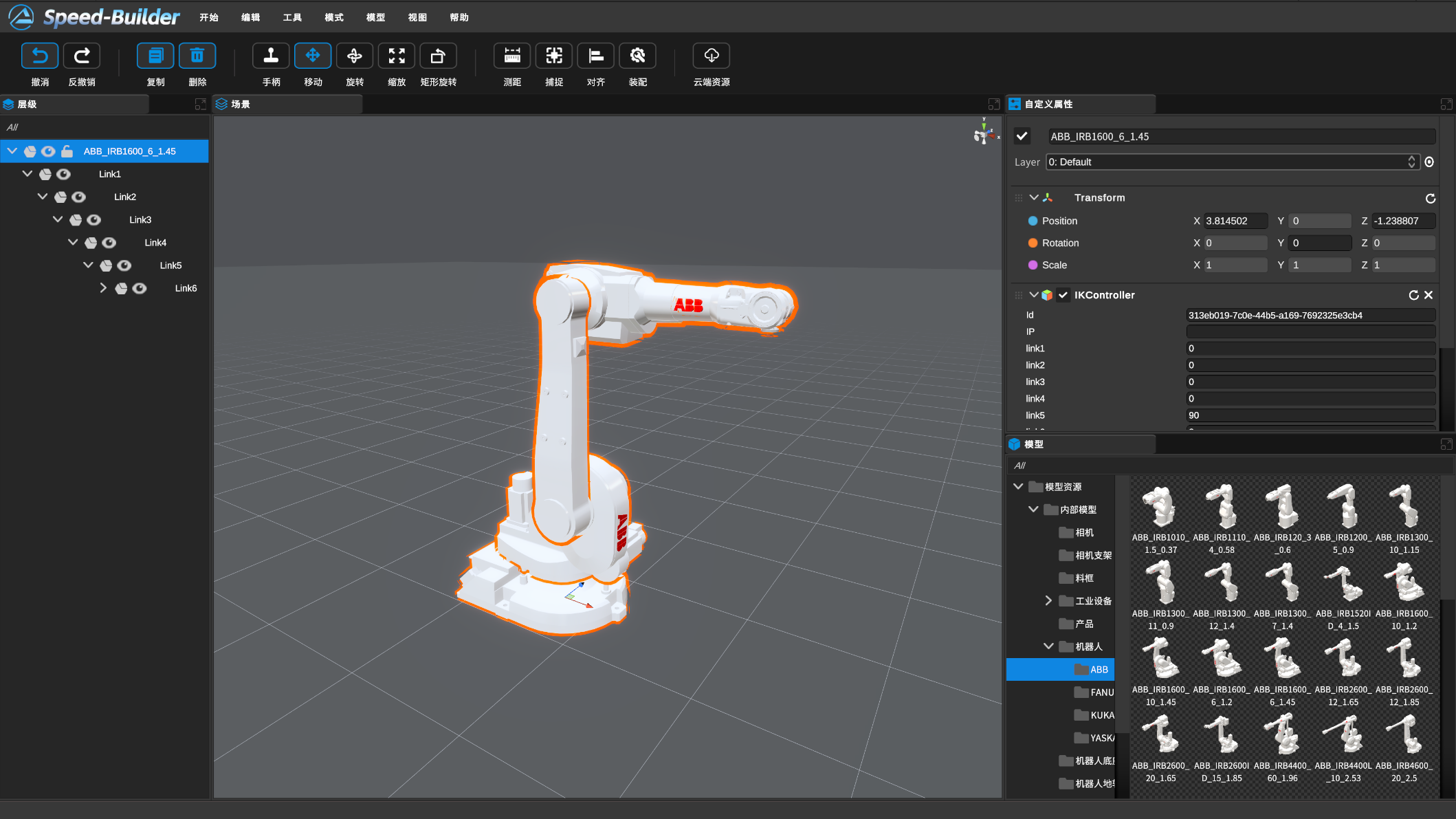The image size is (1456, 819).
Task: Collapse the ABB_IRB1600_6_1.45 tree node
Action: (12, 151)
